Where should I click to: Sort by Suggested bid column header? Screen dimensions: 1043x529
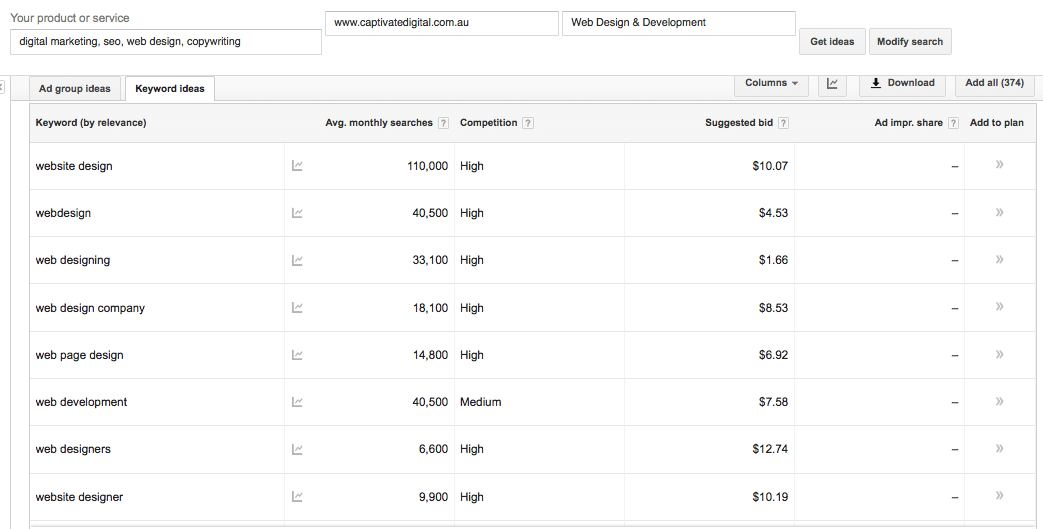click(739, 122)
